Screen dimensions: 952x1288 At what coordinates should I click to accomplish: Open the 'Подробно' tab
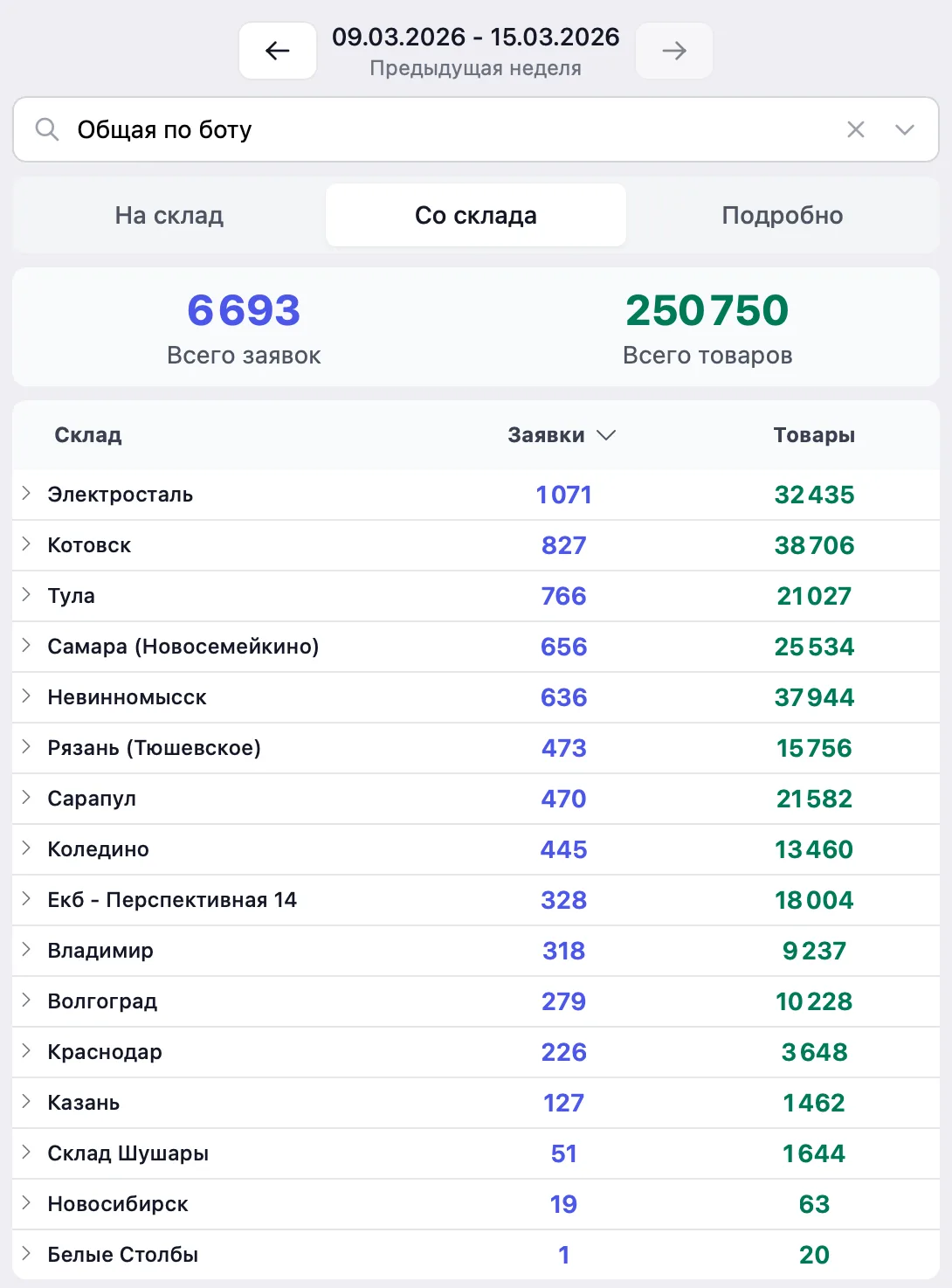[782, 216]
